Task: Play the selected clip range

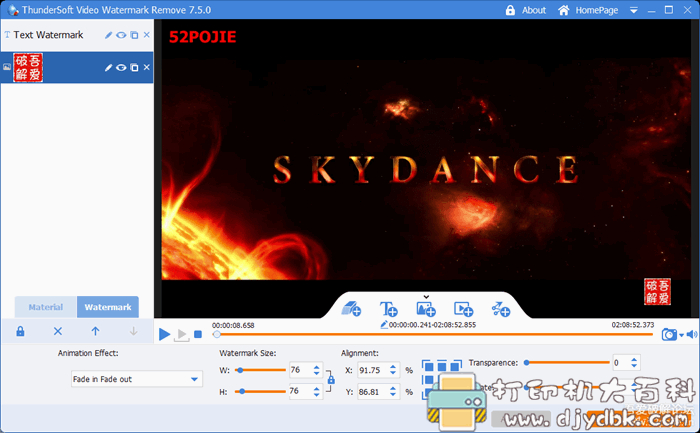Action: click(x=181, y=335)
